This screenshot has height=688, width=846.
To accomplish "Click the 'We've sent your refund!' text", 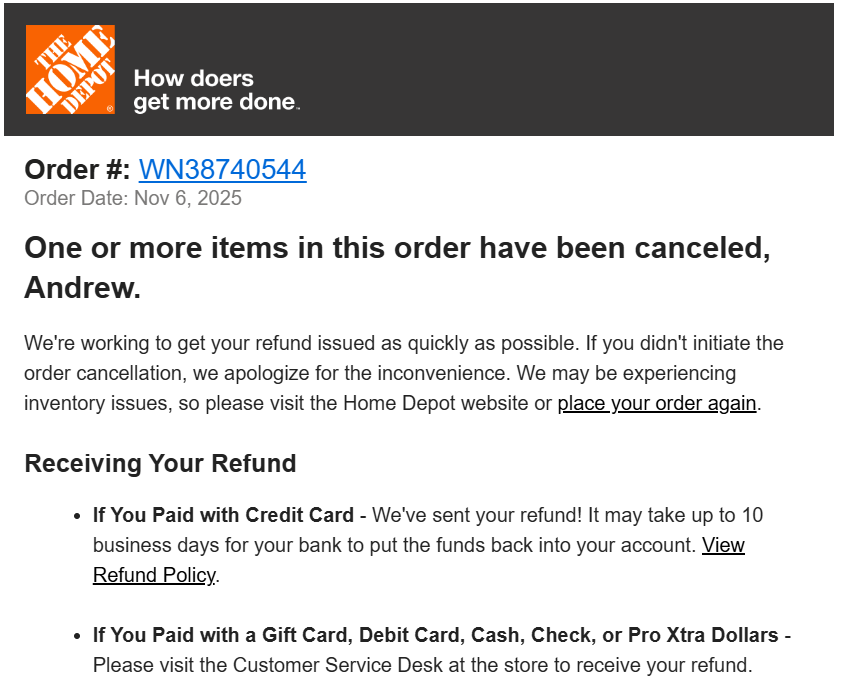I will (x=468, y=516).
